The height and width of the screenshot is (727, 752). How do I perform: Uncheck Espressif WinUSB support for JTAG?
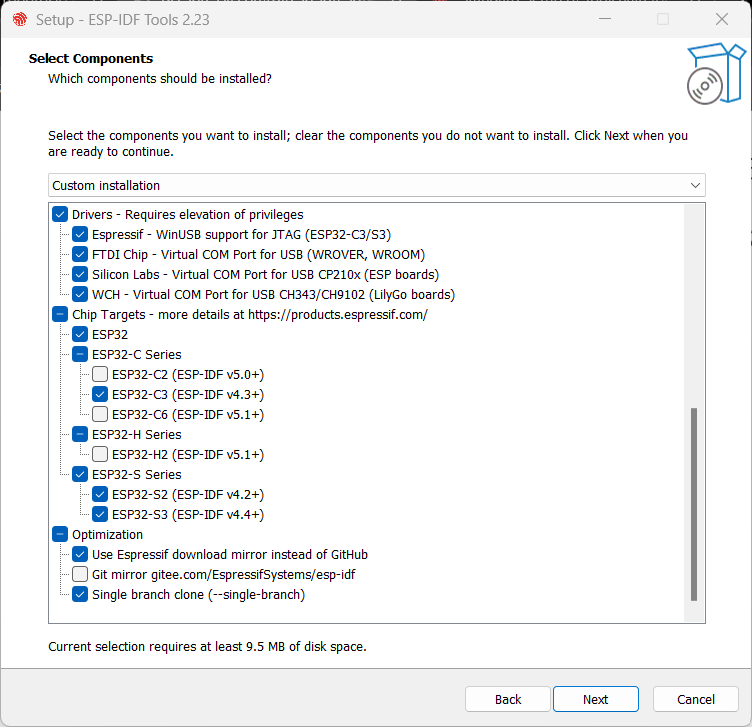coord(80,235)
